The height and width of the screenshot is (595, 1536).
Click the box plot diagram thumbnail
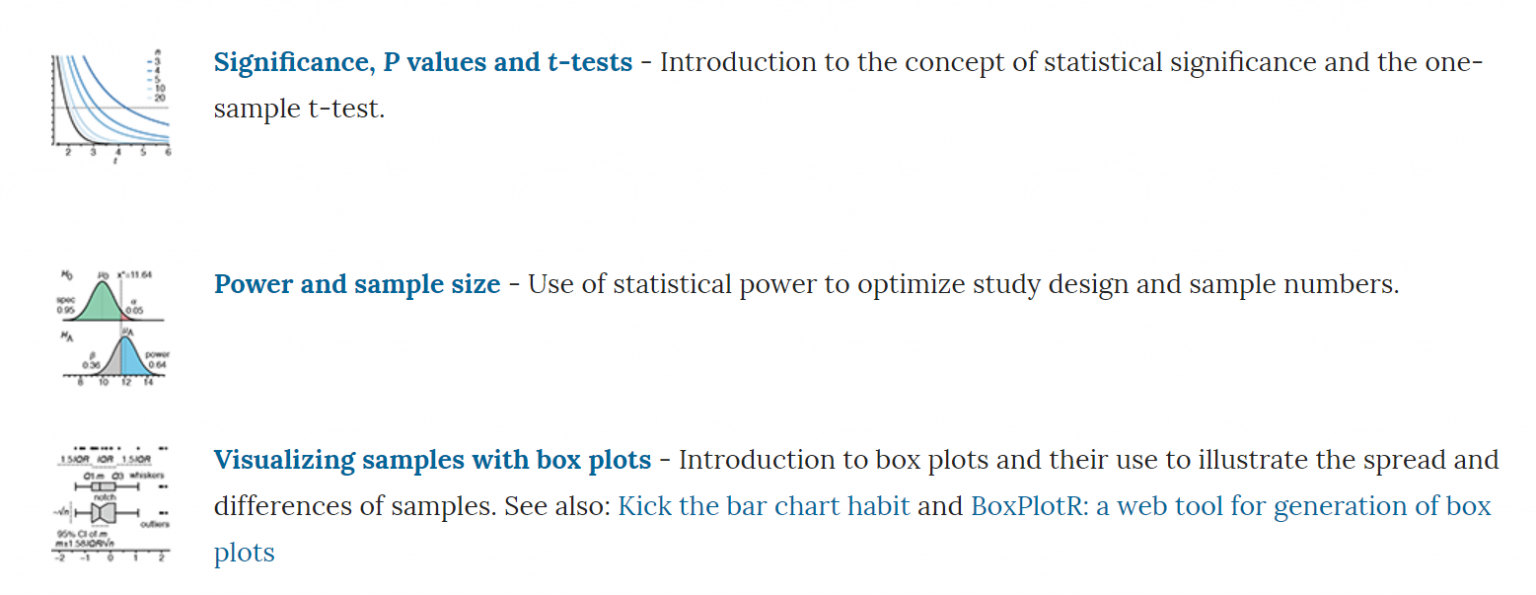(110, 504)
